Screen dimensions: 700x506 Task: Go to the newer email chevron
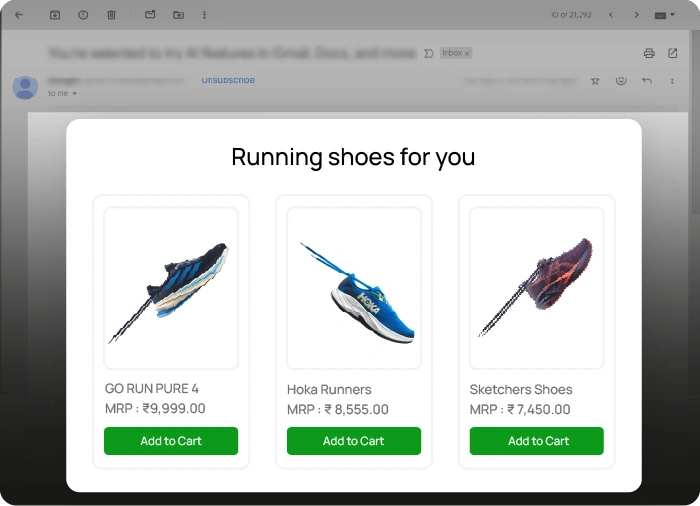point(611,15)
